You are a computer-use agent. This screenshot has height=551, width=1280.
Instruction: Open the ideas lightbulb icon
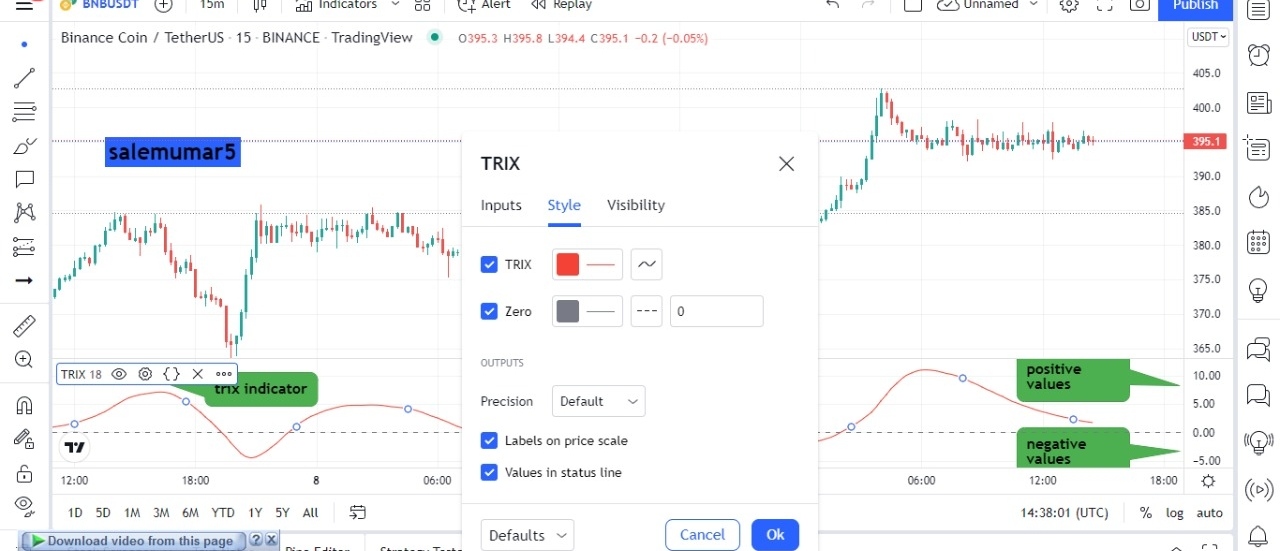(1259, 290)
